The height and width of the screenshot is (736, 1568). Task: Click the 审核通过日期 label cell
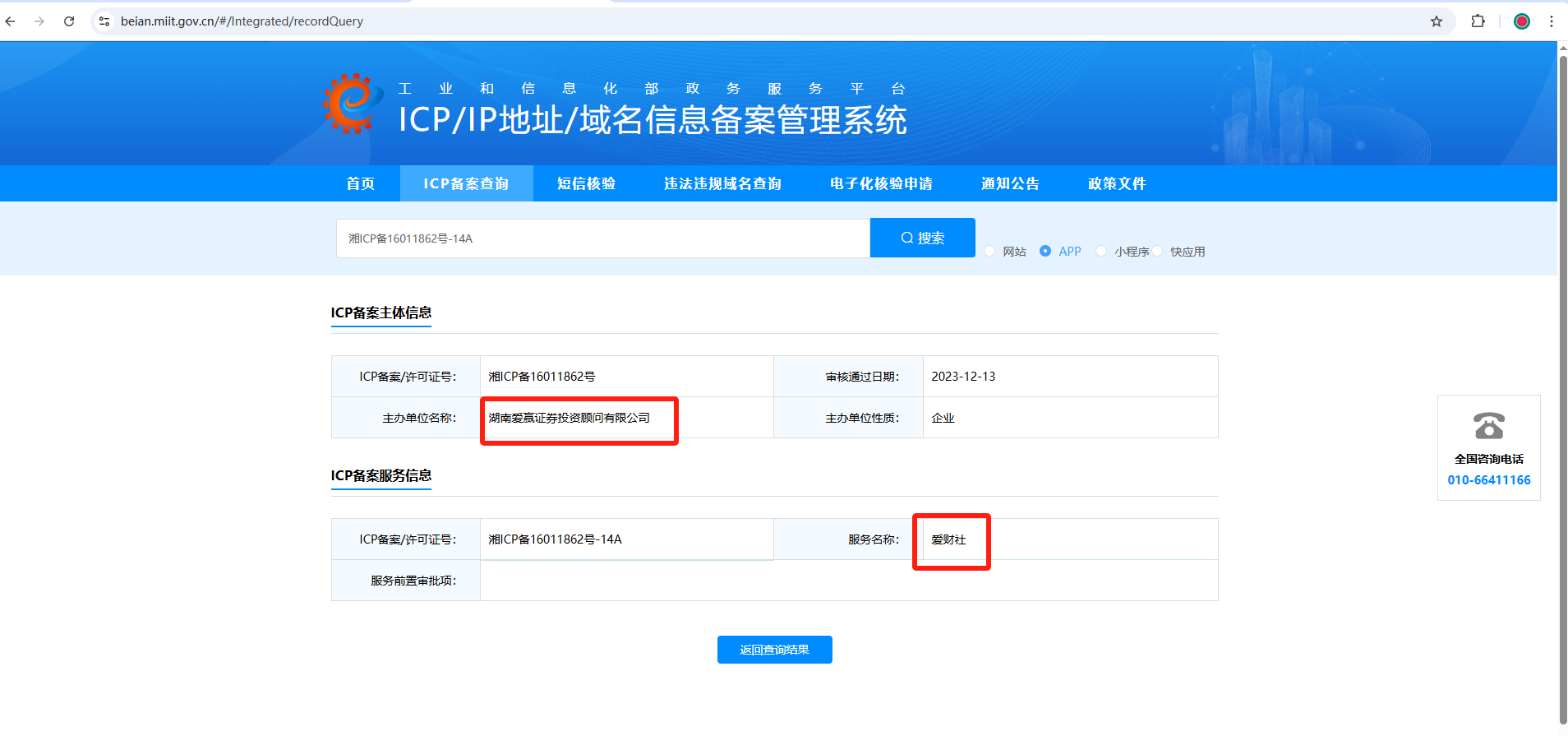click(849, 377)
